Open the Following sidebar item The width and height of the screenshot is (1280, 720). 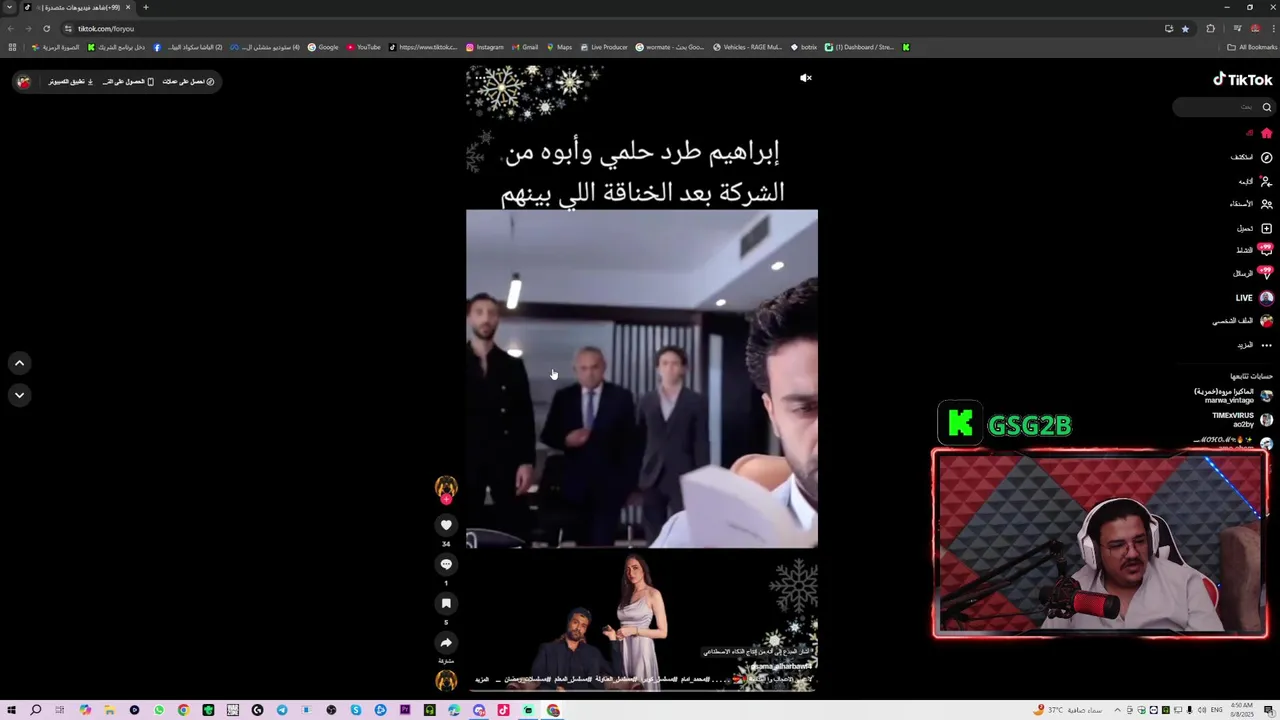point(1255,181)
